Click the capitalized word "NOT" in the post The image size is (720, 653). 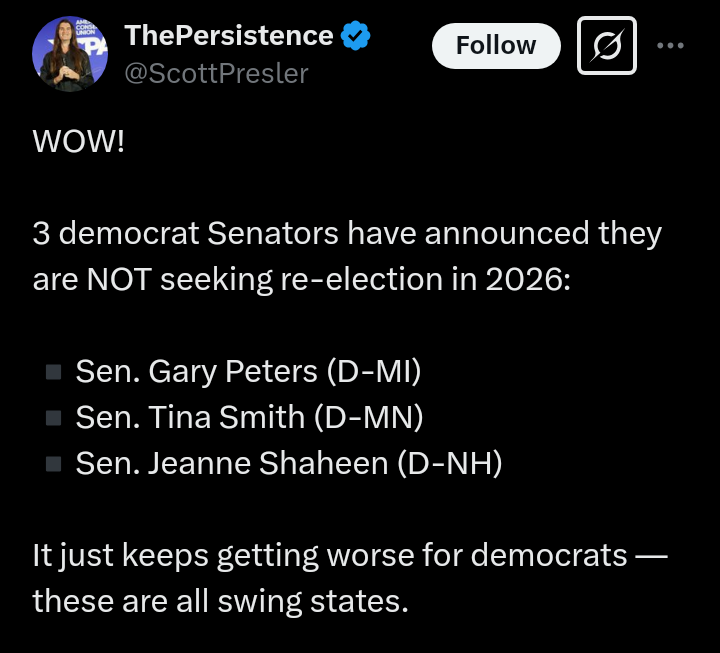(119, 279)
